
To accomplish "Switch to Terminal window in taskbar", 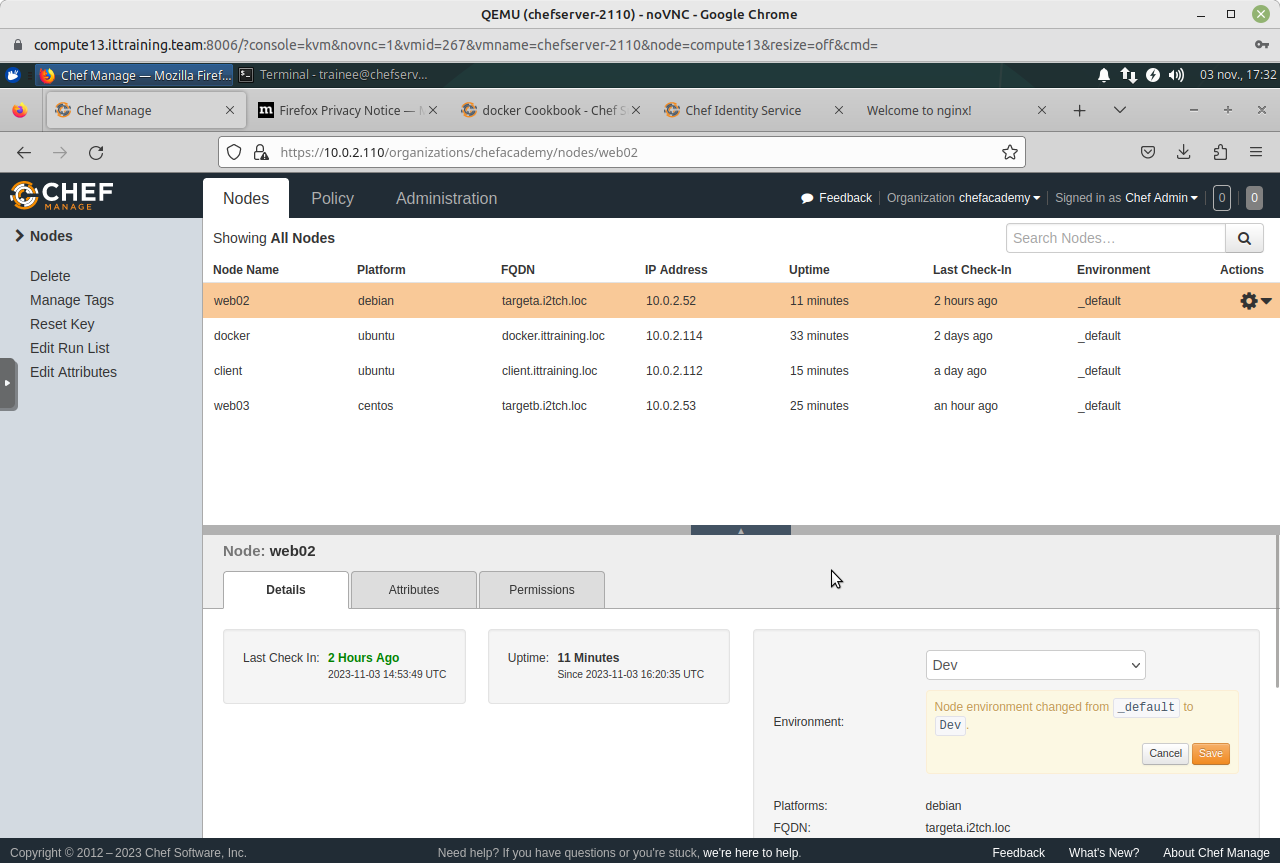I will click(x=333, y=75).
